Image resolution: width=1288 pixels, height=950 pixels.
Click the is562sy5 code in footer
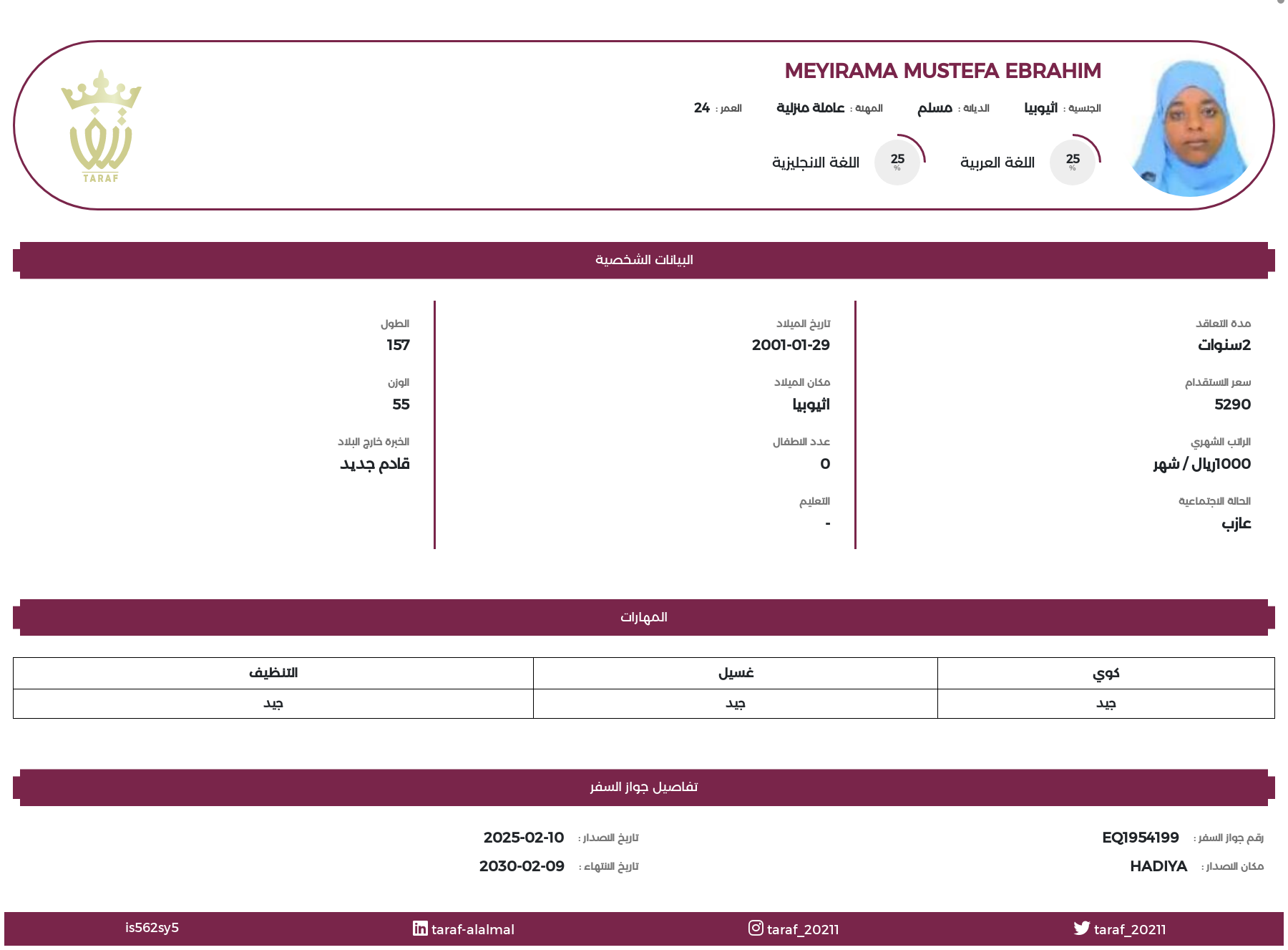point(152,928)
